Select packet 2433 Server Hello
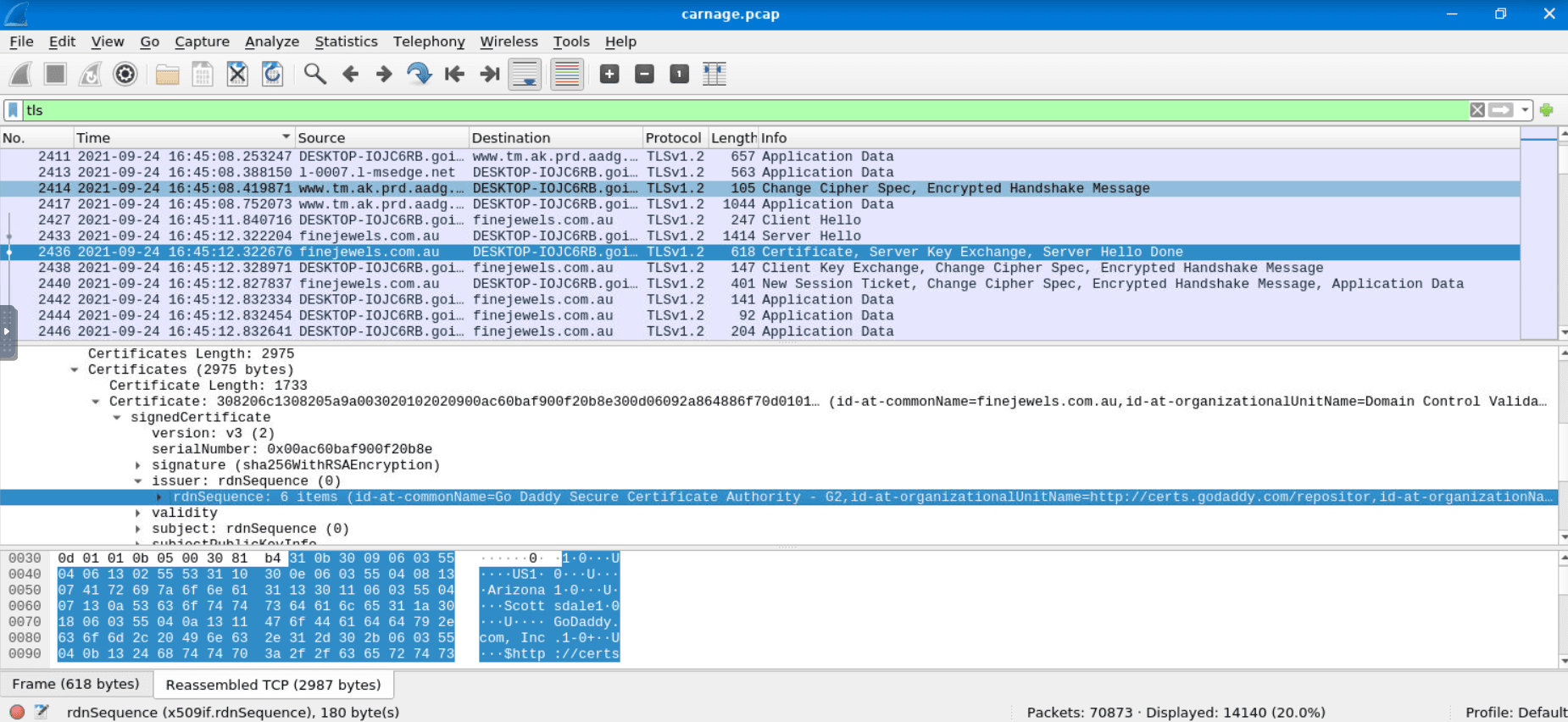Screen dimensions: 1568x722 tap(759, 236)
